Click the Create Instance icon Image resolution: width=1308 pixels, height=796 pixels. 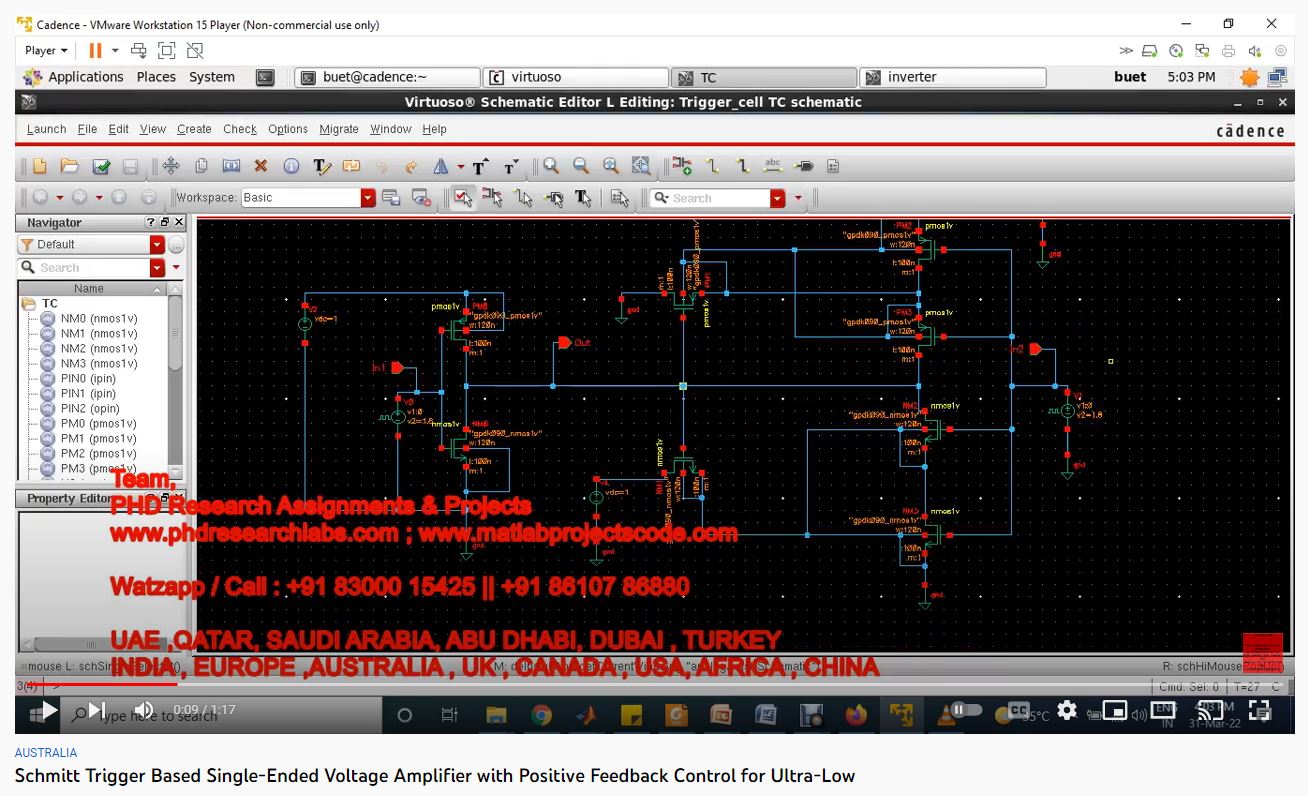(x=681, y=167)
